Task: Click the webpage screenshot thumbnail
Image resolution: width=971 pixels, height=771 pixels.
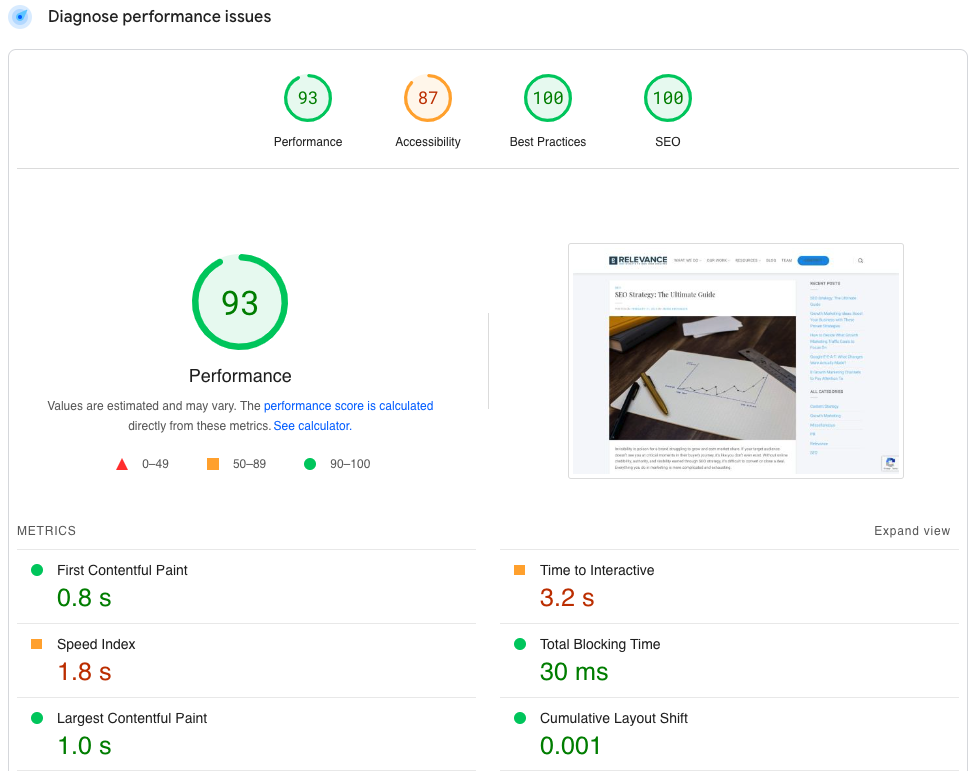Action: pyautogui.click(x=735, y=361)
